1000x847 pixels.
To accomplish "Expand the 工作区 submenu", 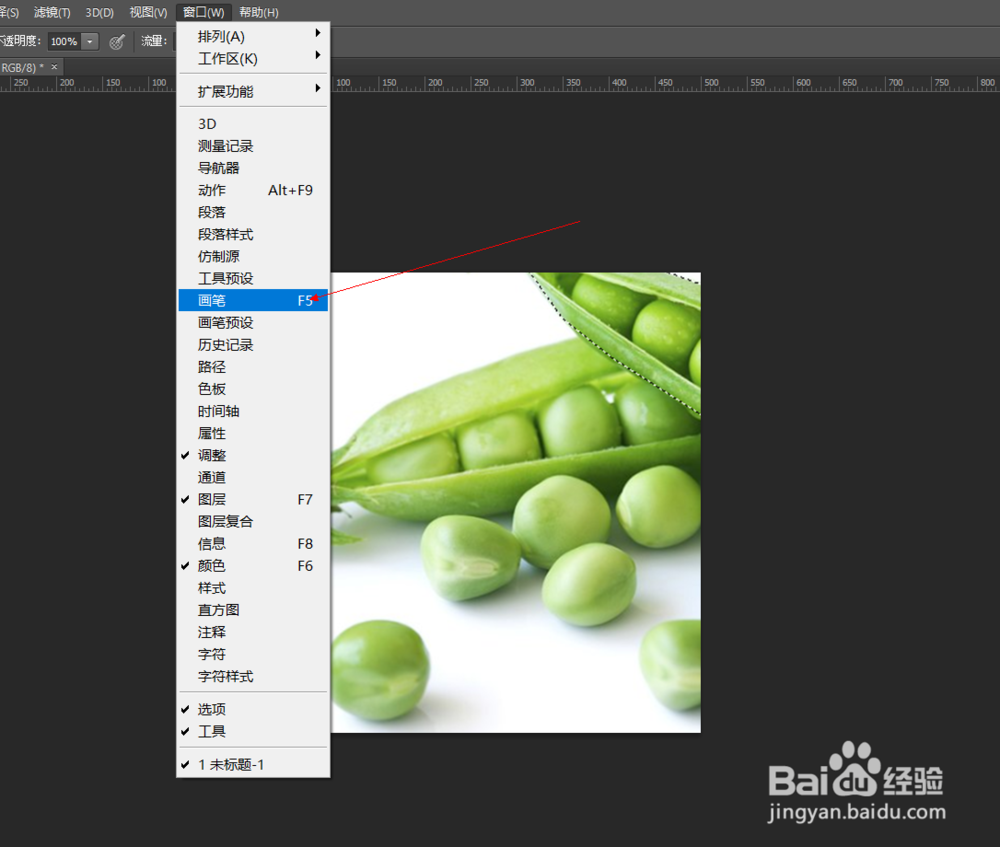I will pyautogui.click(x=250, y=59).
